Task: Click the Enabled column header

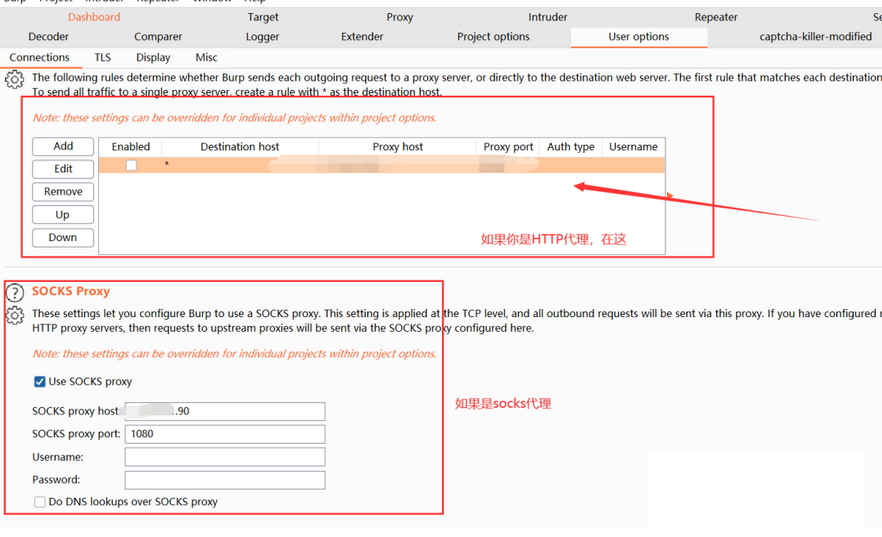Action: [x=130, y=147]
